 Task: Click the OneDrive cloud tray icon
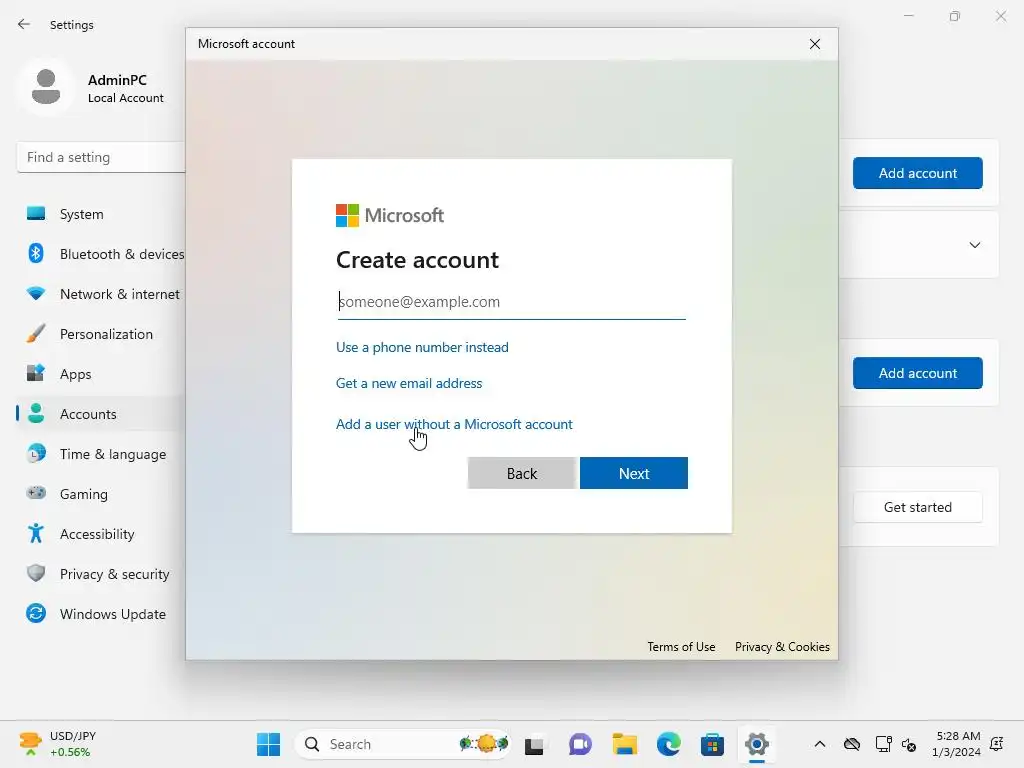[x=852, y=744]
